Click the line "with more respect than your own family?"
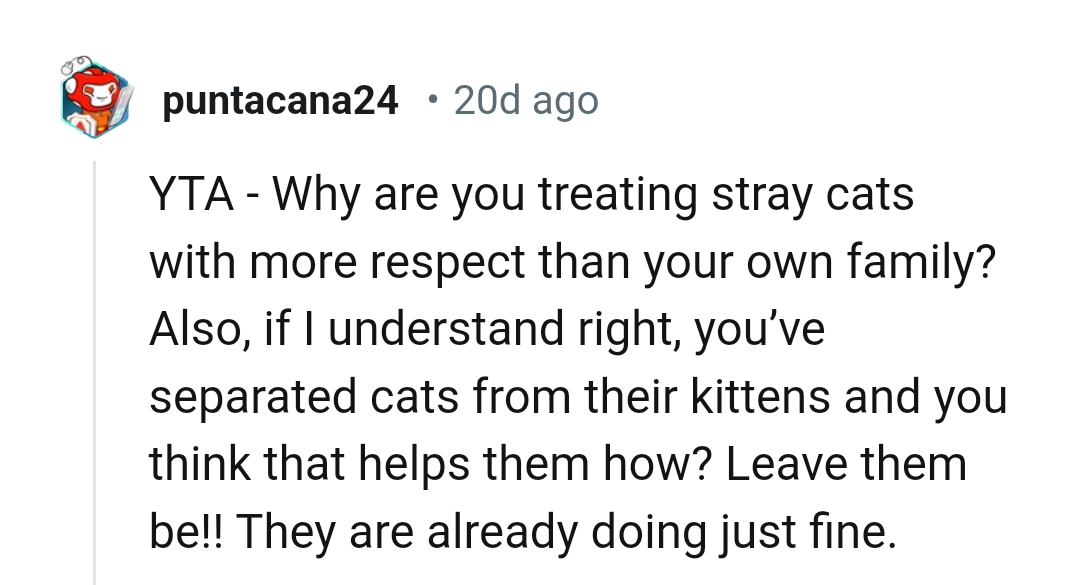The height and width of the screenshot is (585, 1079). pos(570,261)
